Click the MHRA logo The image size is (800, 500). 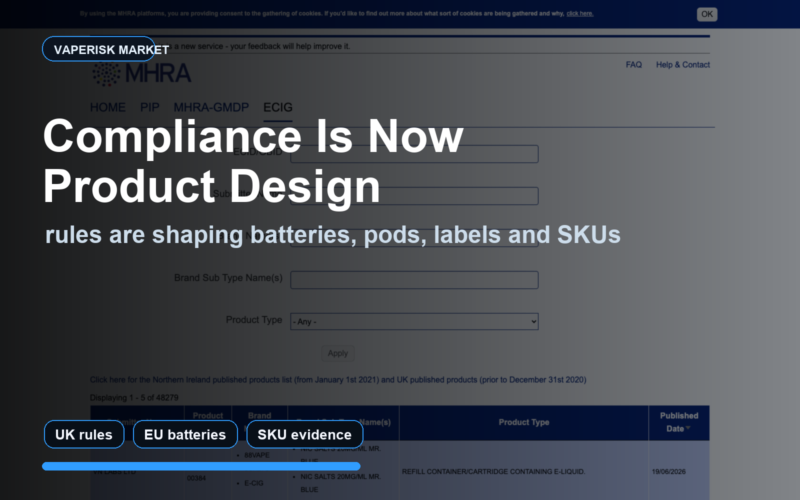(x=141, y=74)
